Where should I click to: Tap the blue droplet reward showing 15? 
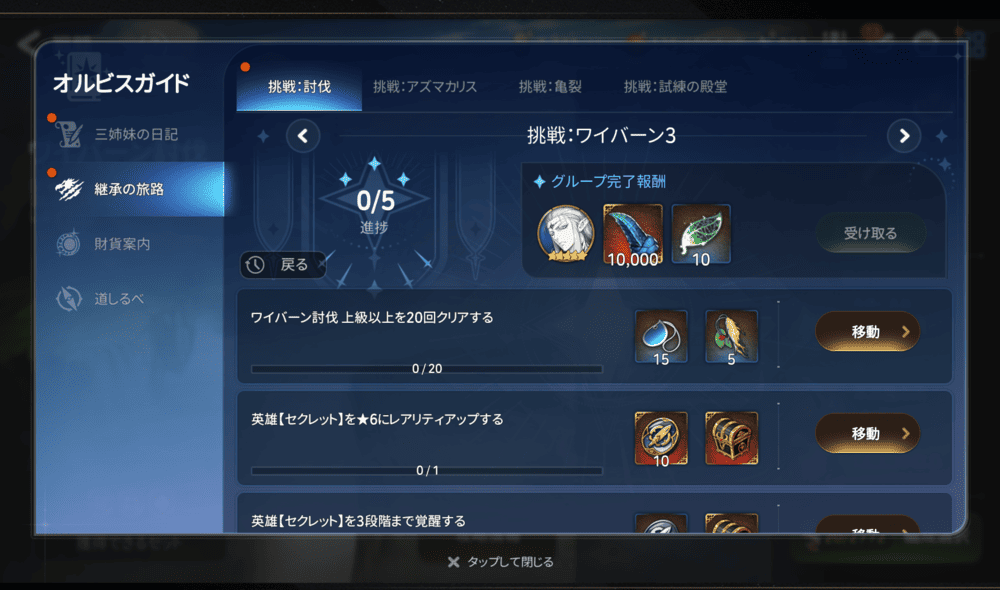[x=661, y=337]
